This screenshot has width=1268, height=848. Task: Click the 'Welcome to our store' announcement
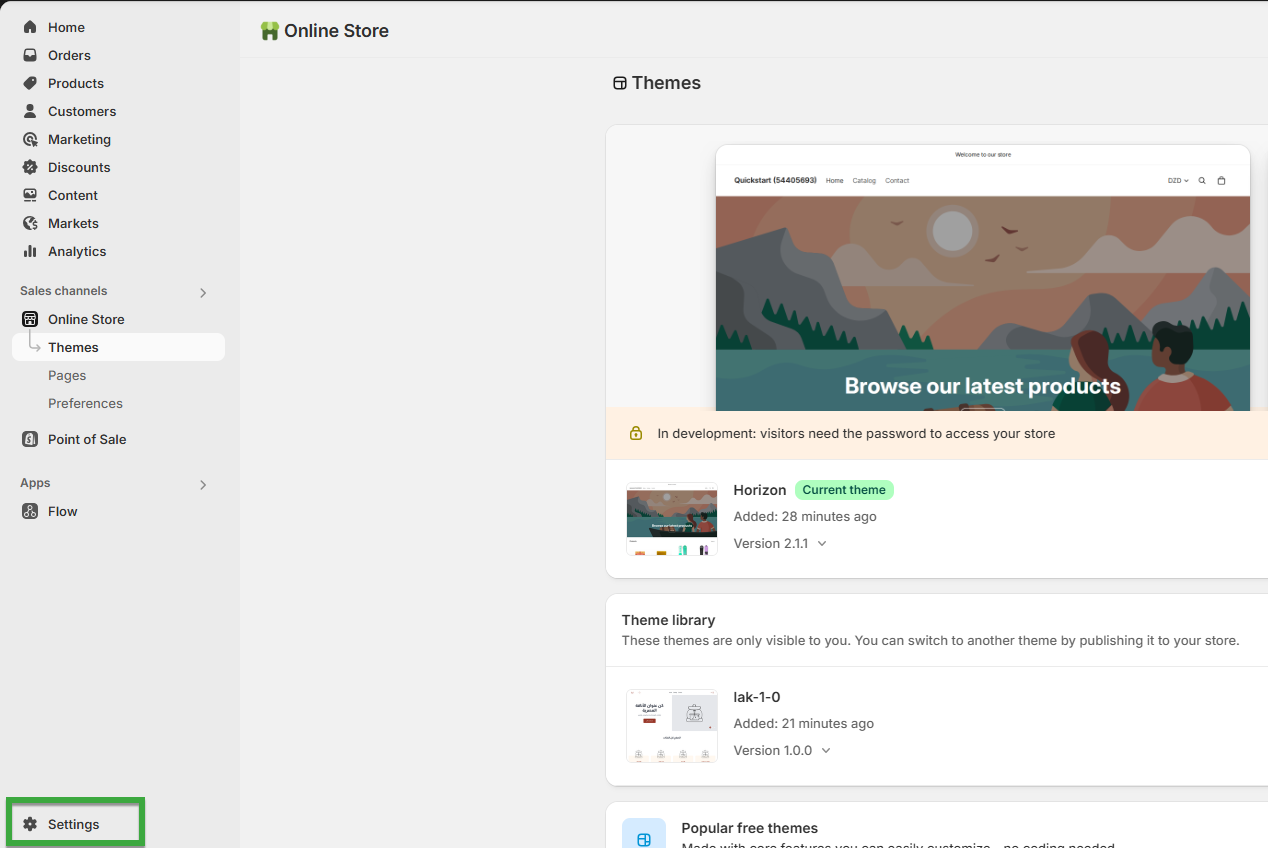(983, 155)
